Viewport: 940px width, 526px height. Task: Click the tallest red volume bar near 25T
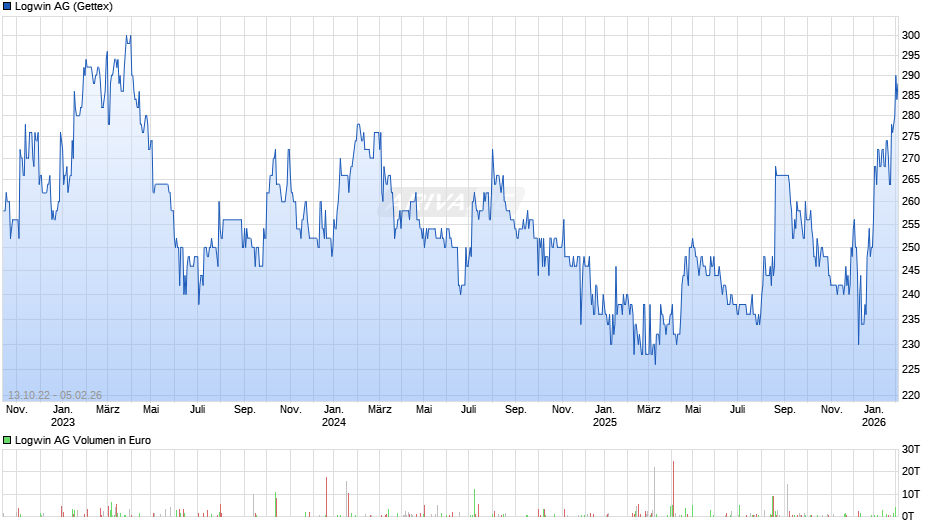[673, 489]
